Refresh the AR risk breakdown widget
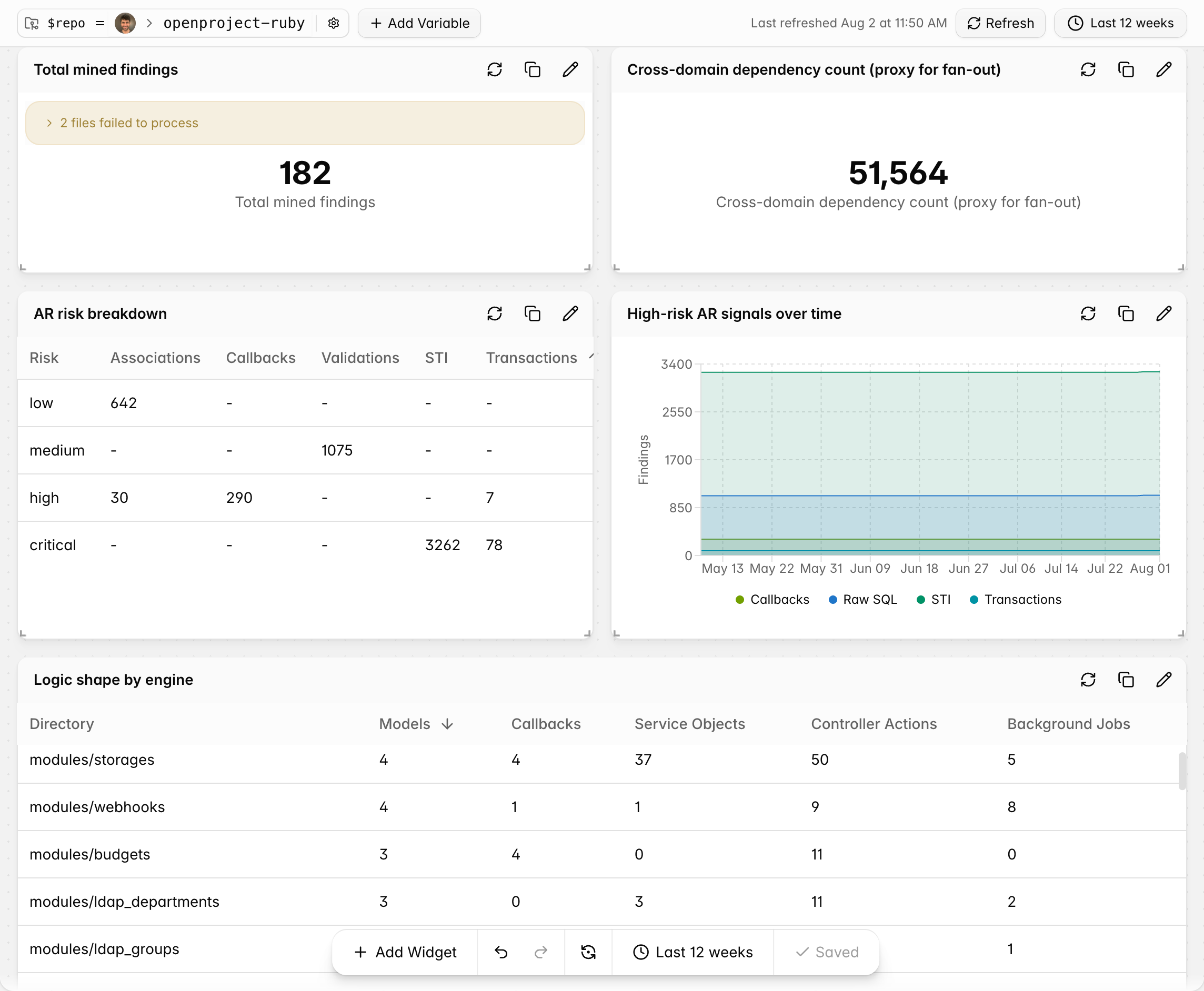Viewport: 1204px width, 991px height. click(495, 314)
